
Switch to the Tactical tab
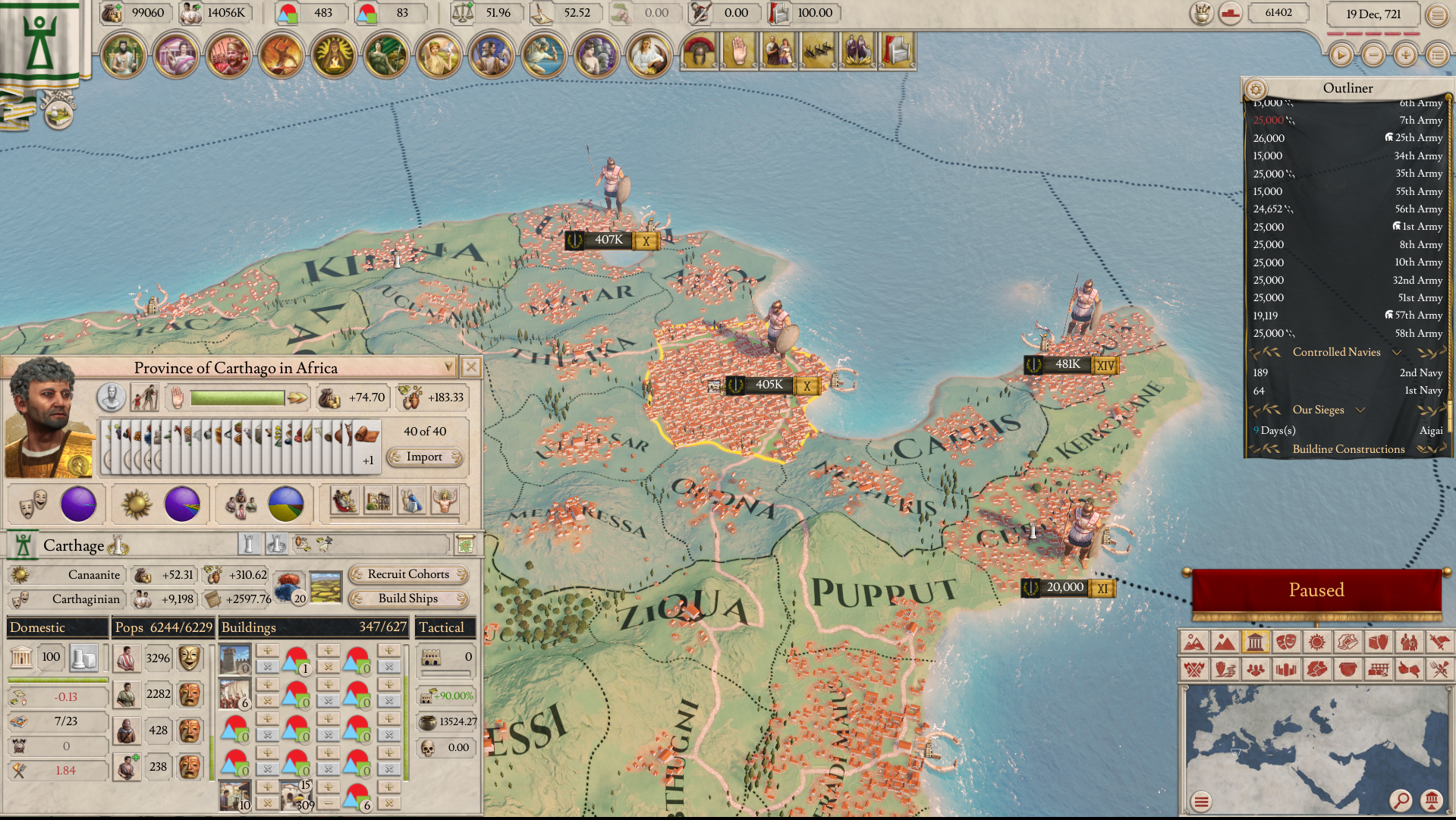click(445, 627)
